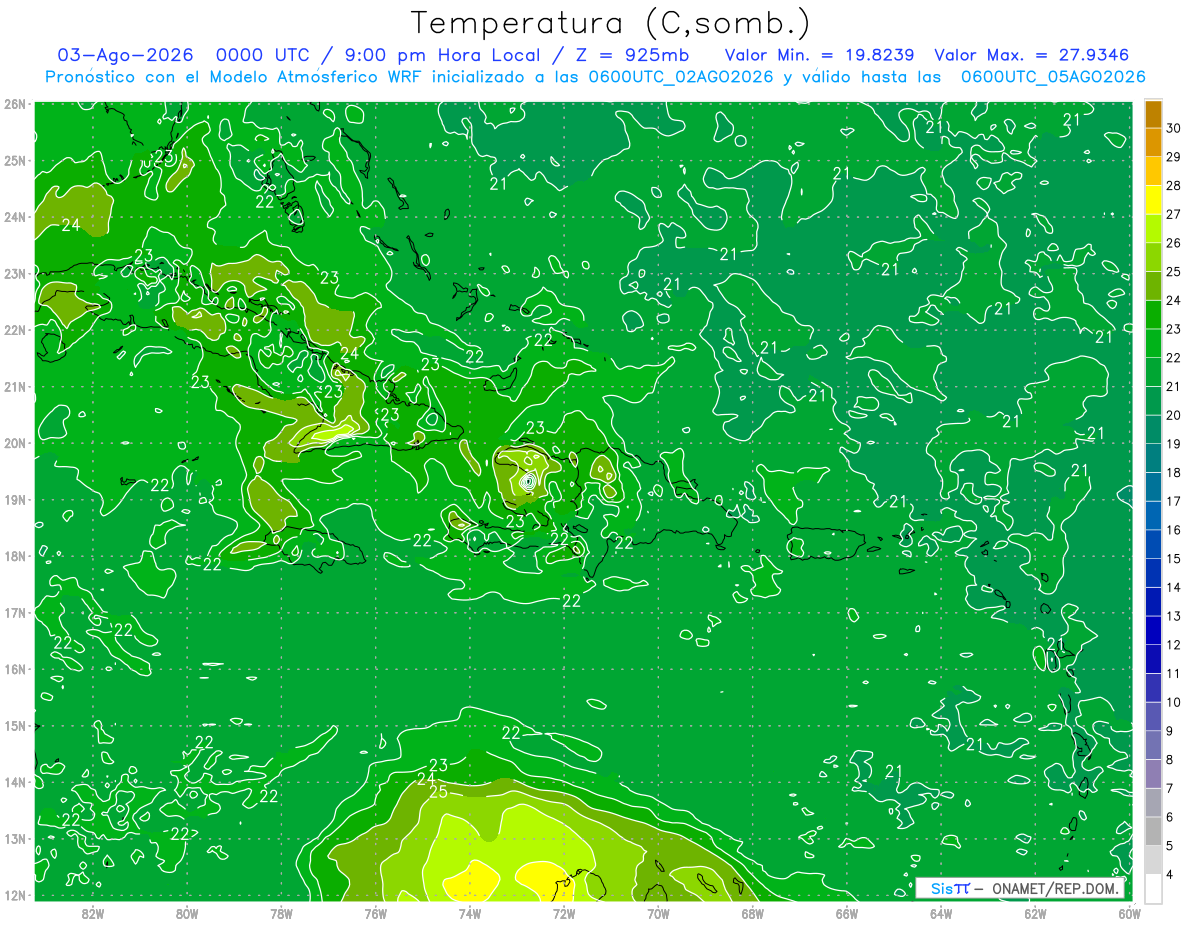The height and width of the screenshot is (927, 1200).
Task: Click the "12N" latitude axis label
Action: (15, 895)
